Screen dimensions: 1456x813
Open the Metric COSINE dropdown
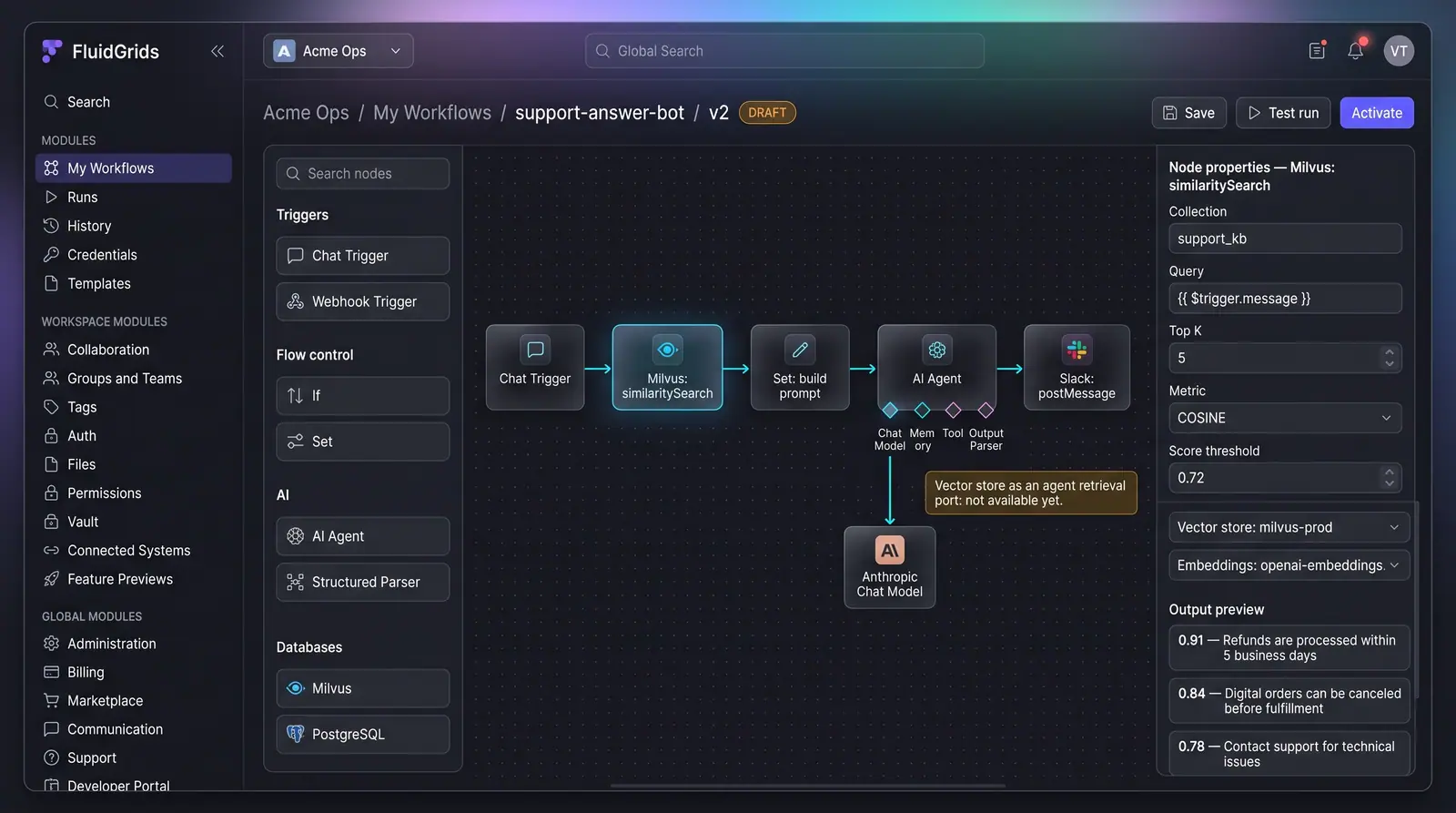[x=1285, y=418]
